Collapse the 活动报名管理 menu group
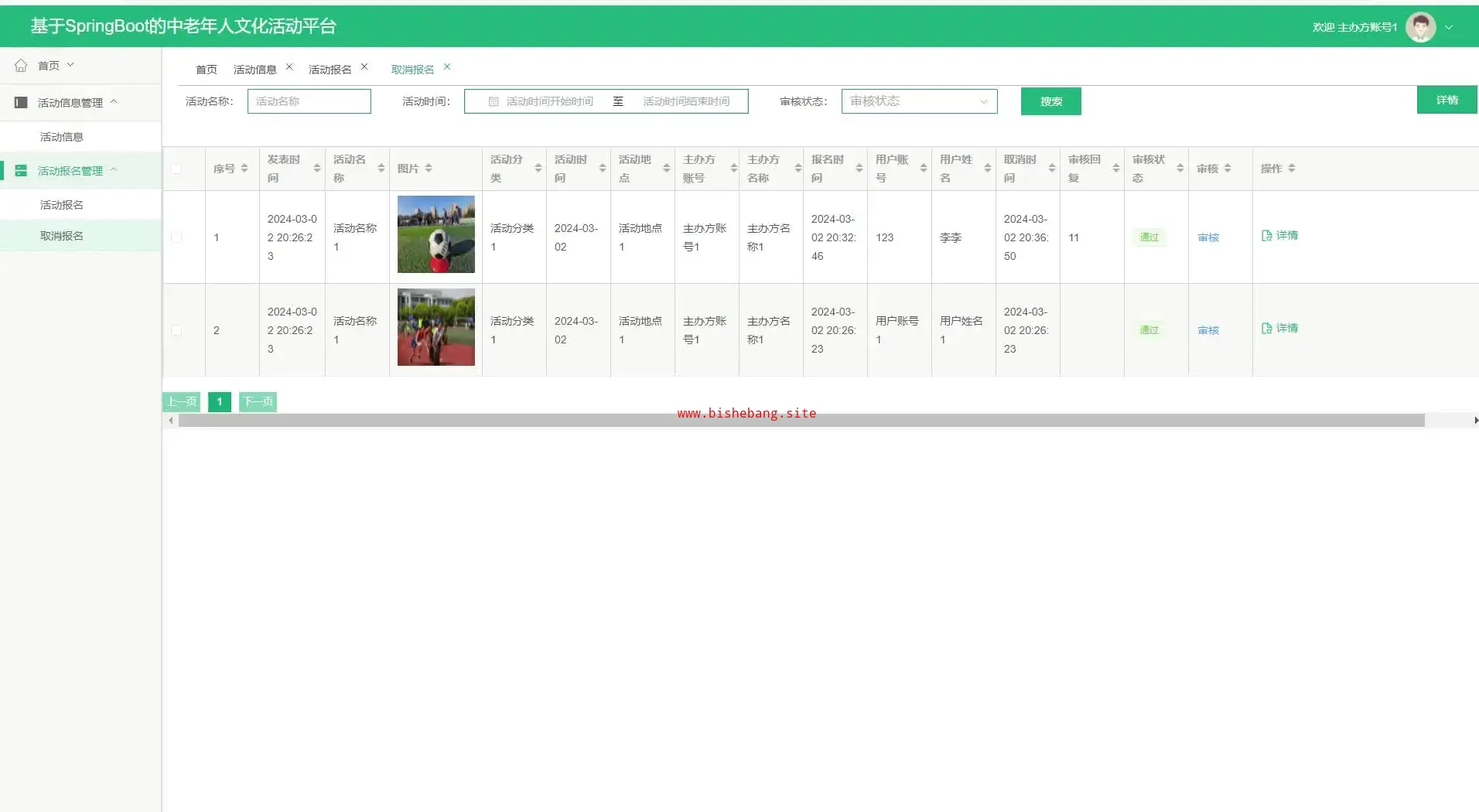 point(114,169)
